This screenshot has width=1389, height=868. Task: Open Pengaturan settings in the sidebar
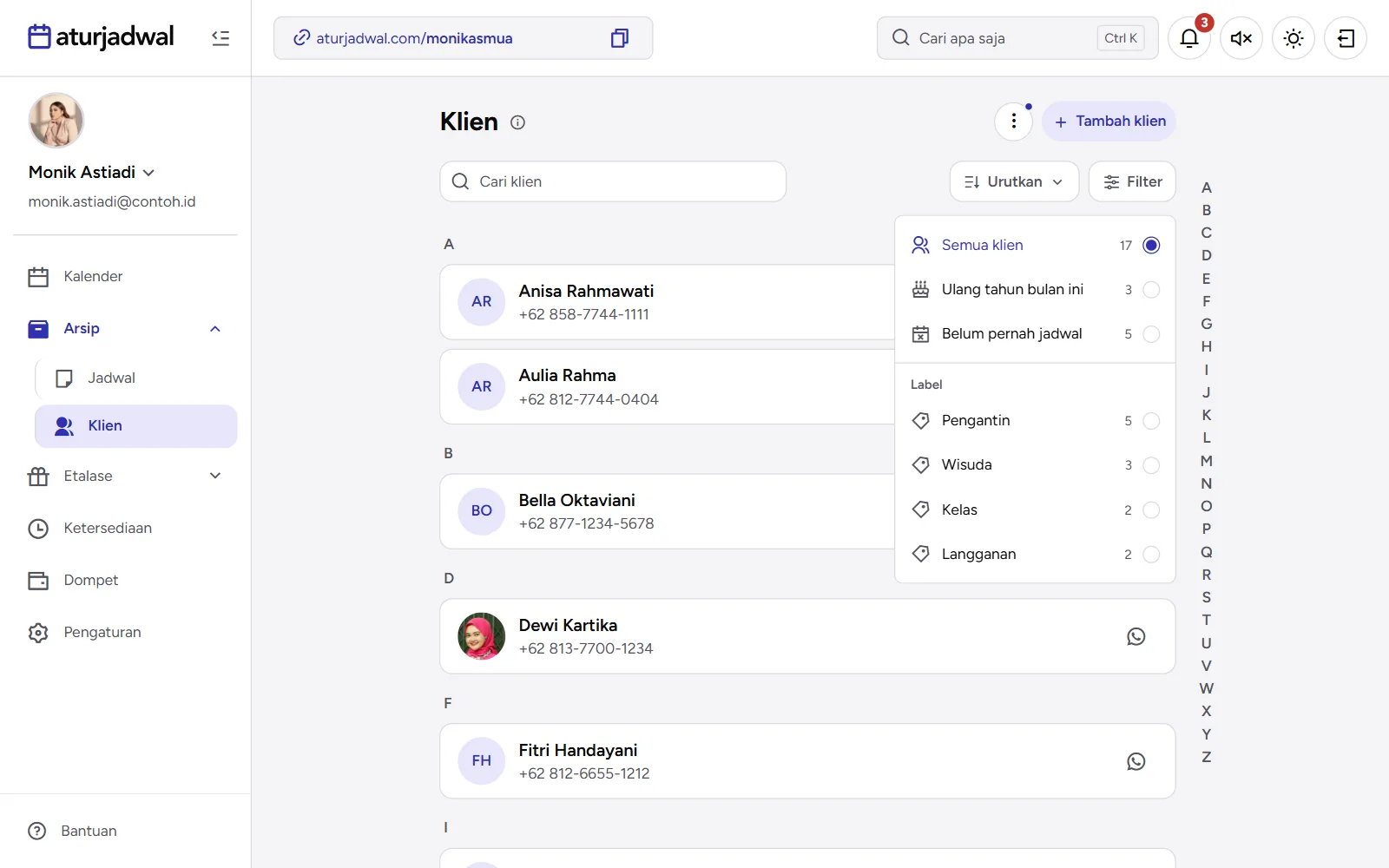125,633
